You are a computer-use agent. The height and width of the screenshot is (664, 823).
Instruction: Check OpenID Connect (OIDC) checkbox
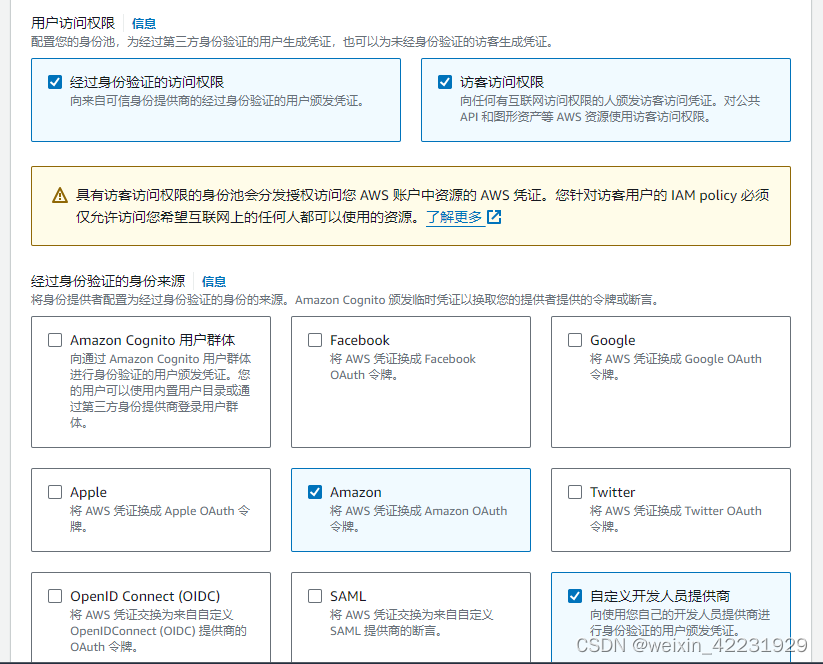pos(55,596)
